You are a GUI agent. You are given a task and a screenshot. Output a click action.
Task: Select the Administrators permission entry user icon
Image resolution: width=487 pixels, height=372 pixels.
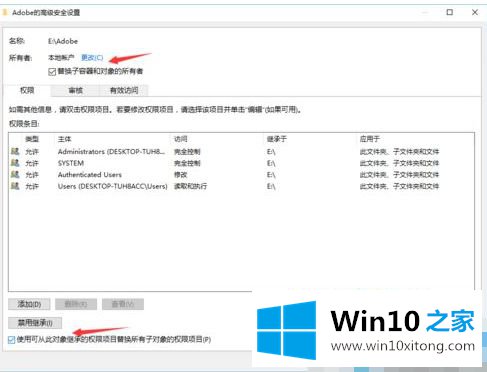(15, 152)
